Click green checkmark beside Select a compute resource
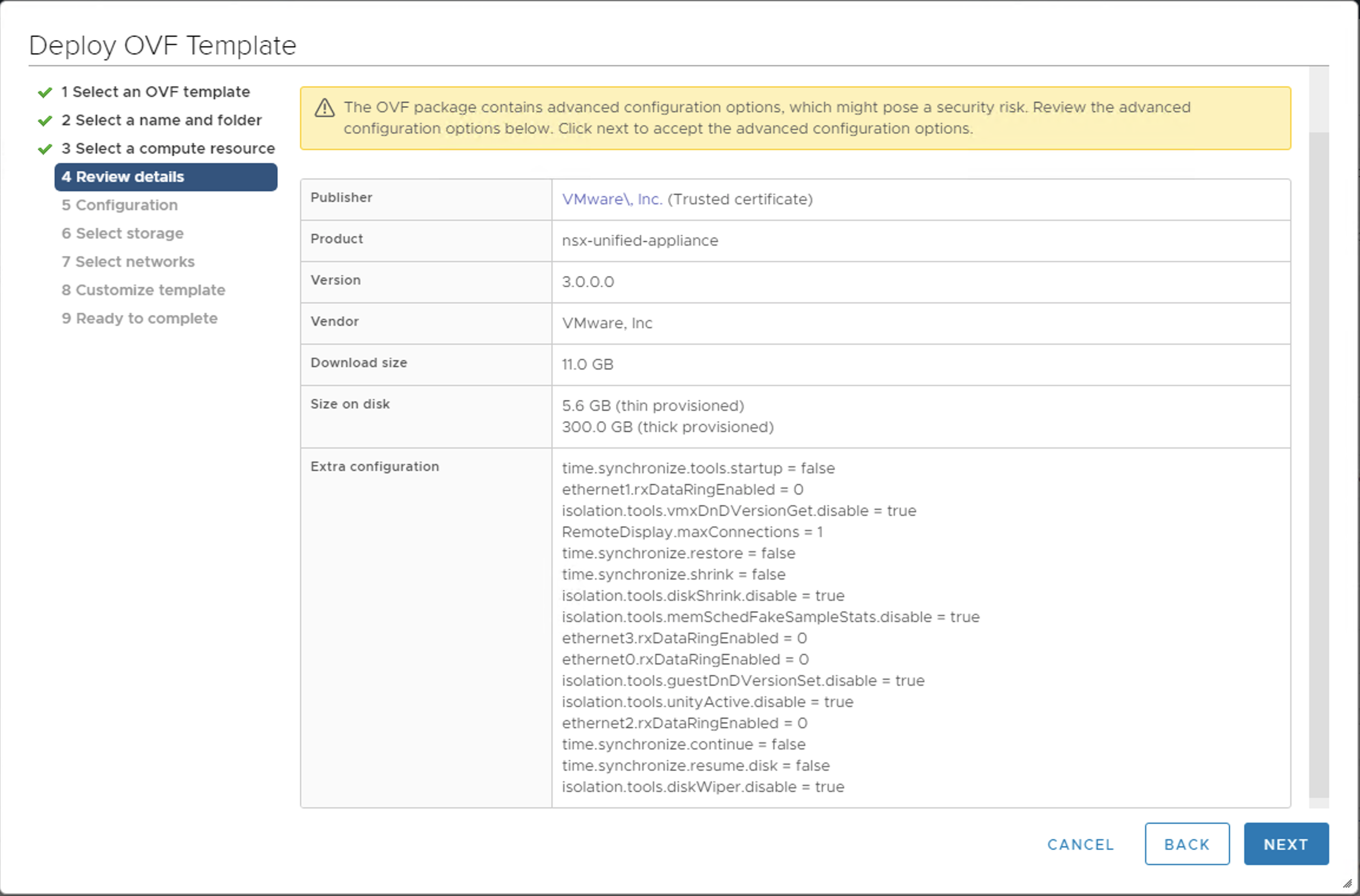This screenshot has width=1360, height=896. point(45,149)
